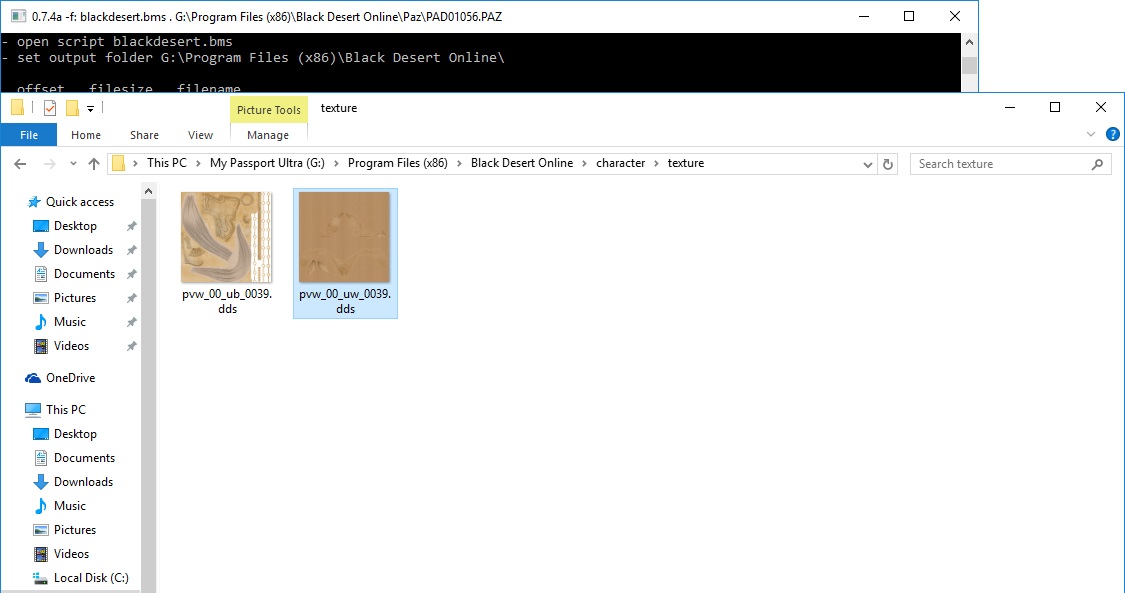Select Local Disk (C:) in sidebar
Screen dimensions: 1125x593
coord(90,578)
